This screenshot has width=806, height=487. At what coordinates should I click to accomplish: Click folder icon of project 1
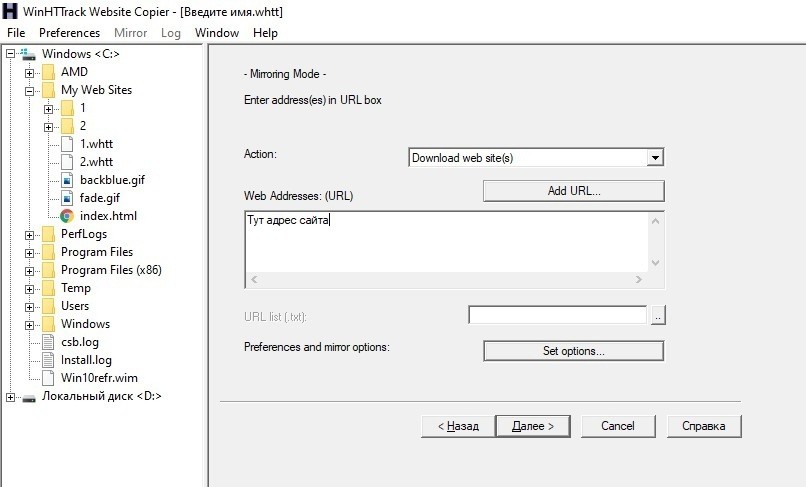67,108
